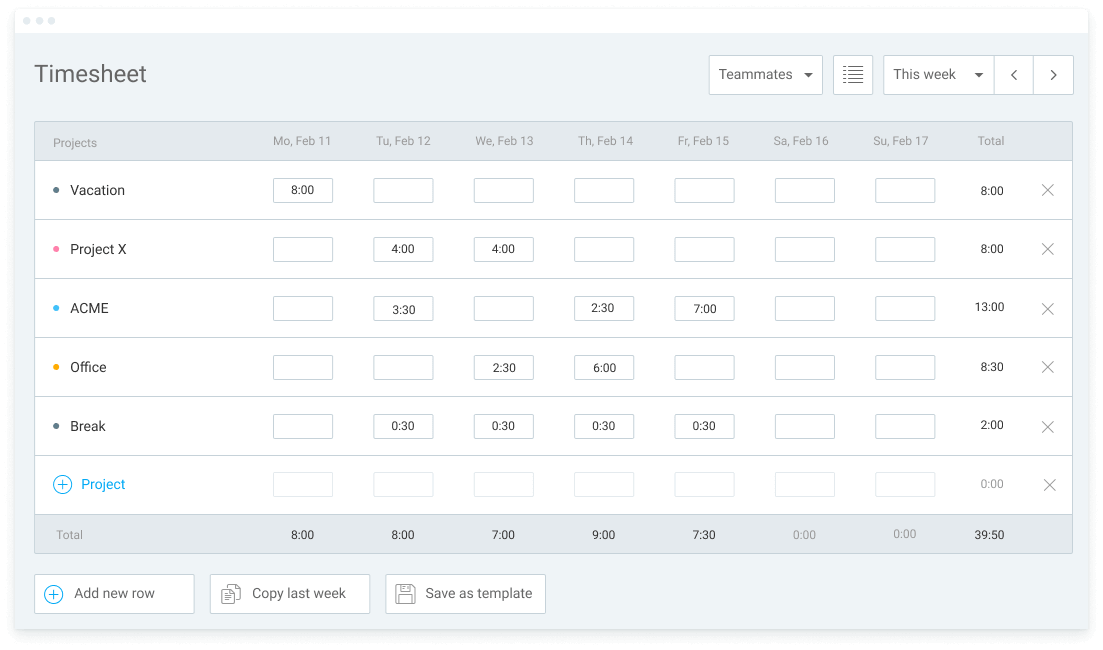
Task: Click the Add new row button
Action: (x=113, y=593)
